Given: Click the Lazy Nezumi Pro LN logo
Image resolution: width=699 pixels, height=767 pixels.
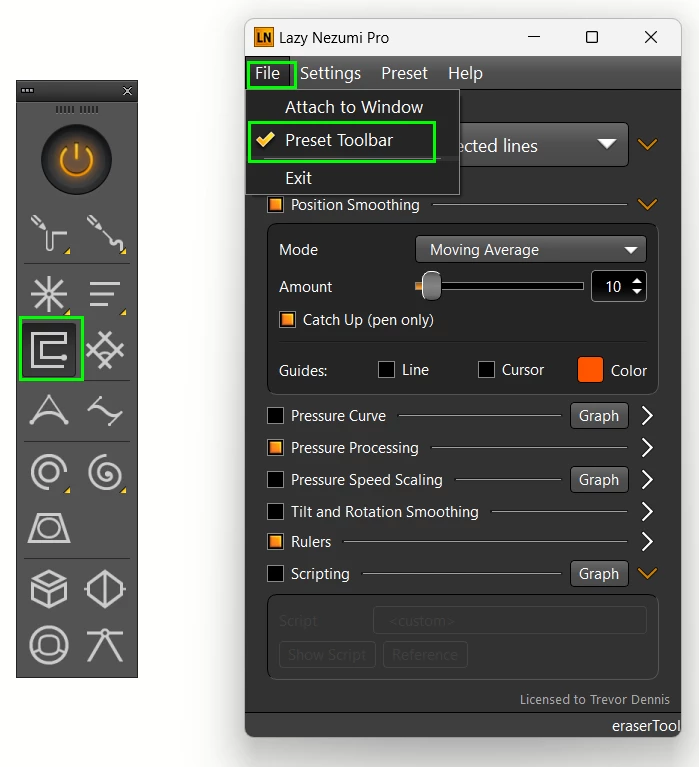Looking at the screenshot, I should [x=264, y=37].
